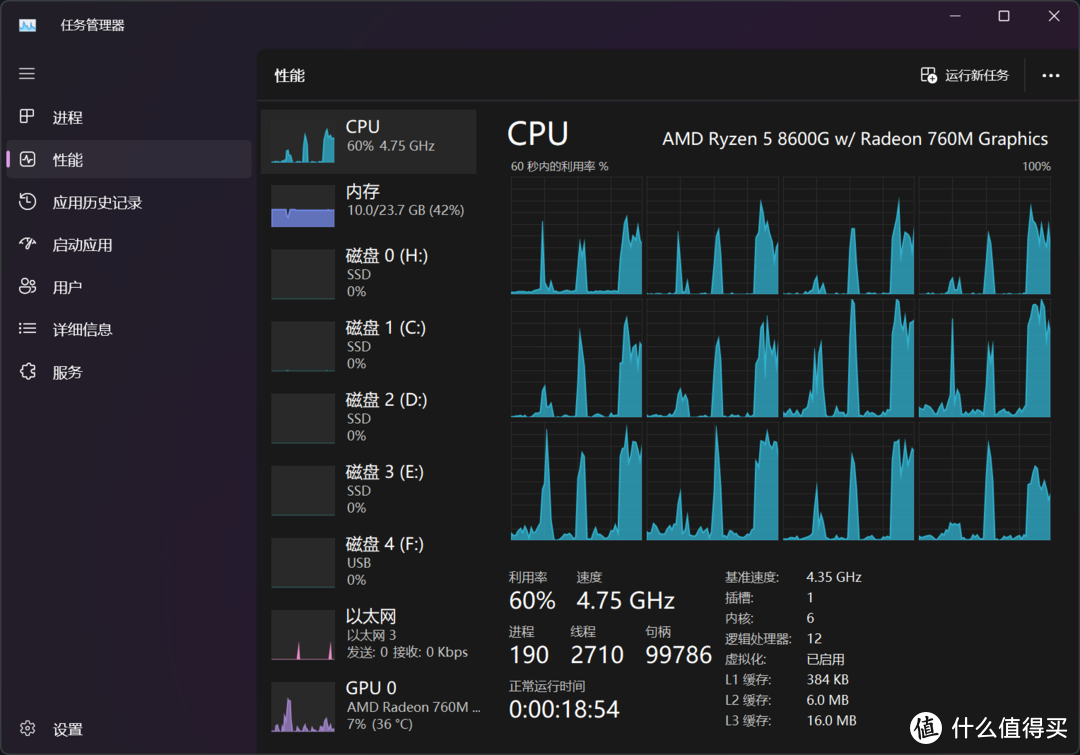
Task: Click the uptime value 0:00:18:54
Action: click(564, 709)
